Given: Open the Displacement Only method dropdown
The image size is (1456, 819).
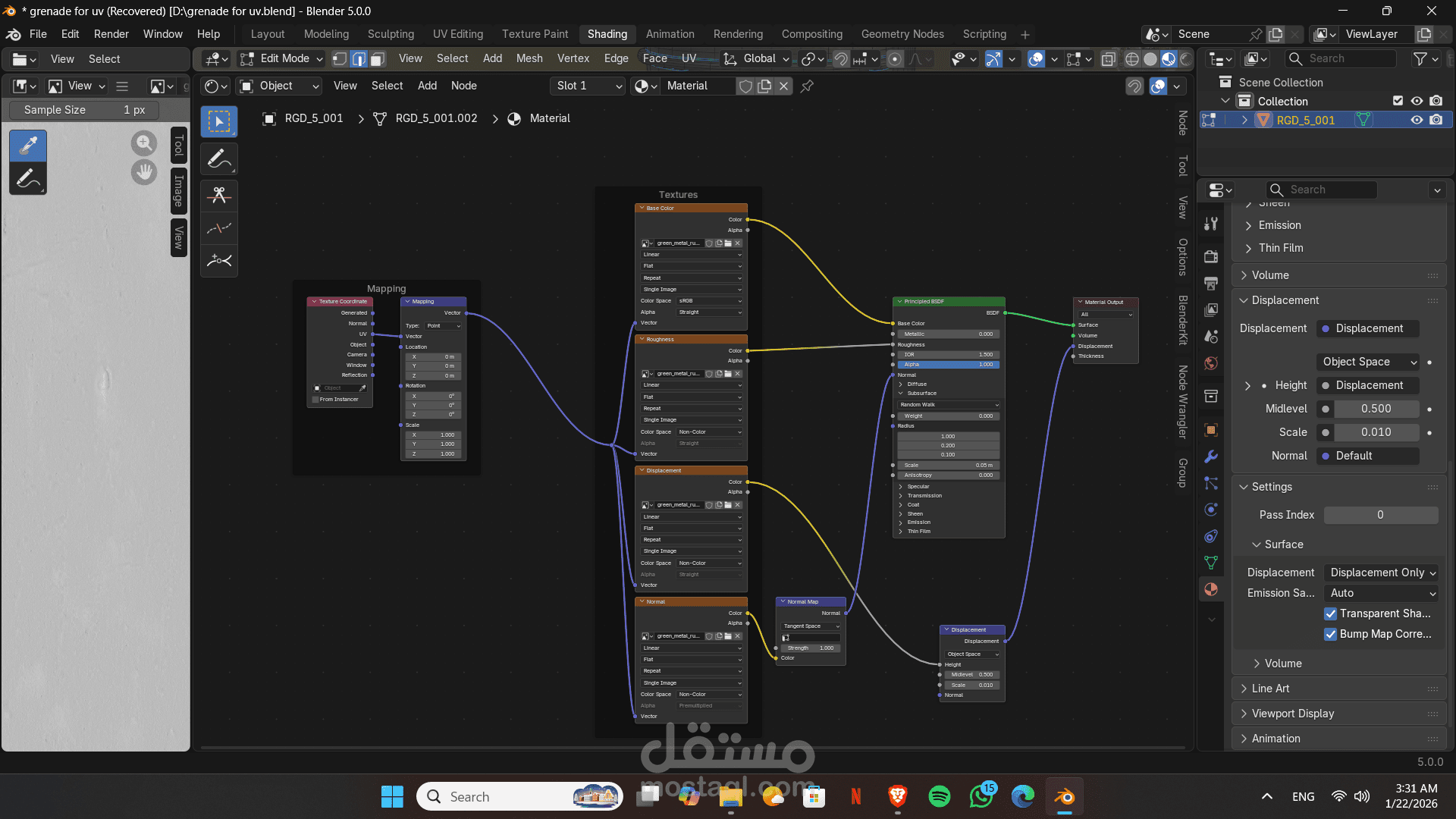Looking at the screenshot, I should (1382, 573).
